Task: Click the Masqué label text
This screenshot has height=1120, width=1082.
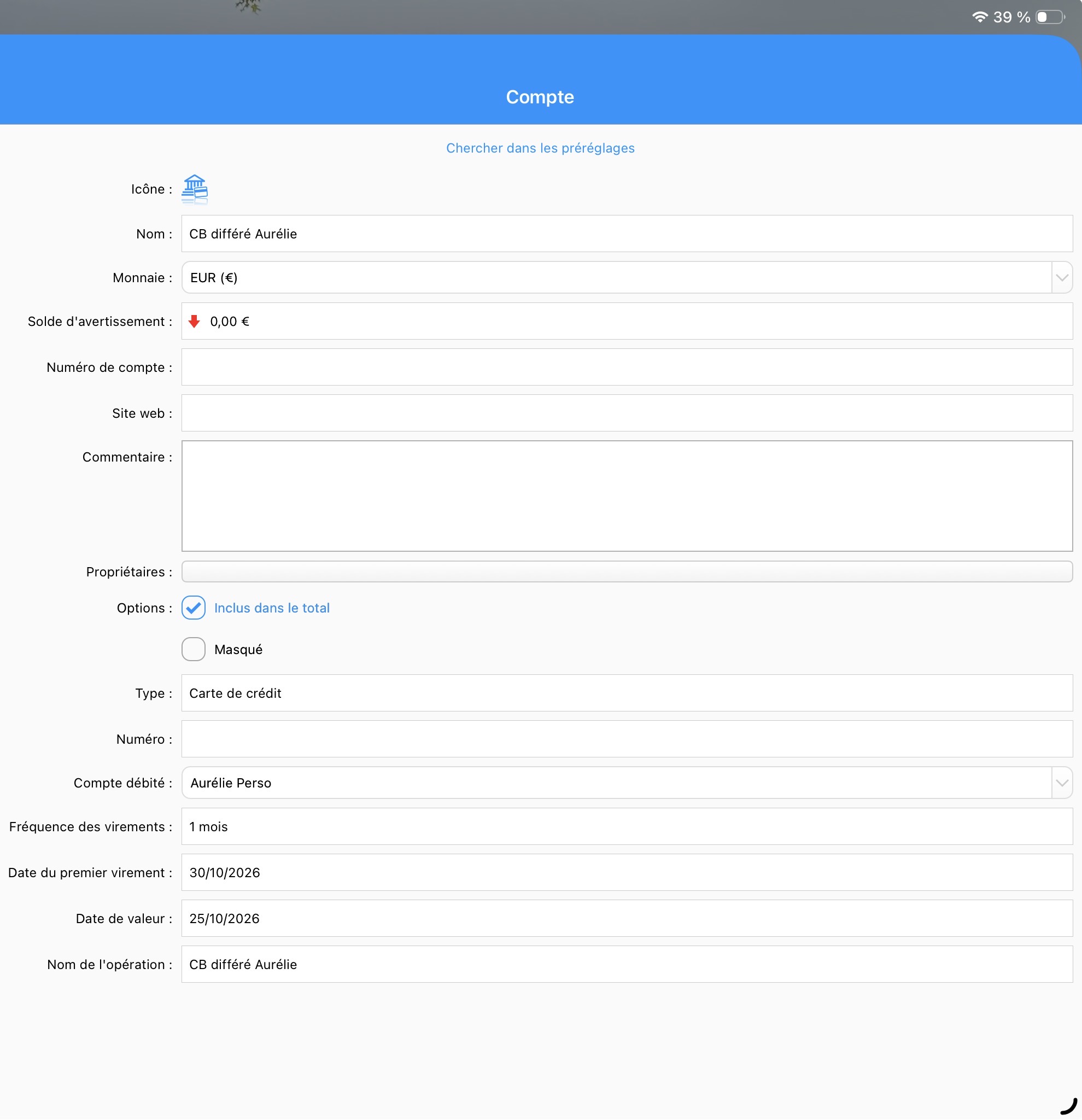Action: [x=238, y=650]
